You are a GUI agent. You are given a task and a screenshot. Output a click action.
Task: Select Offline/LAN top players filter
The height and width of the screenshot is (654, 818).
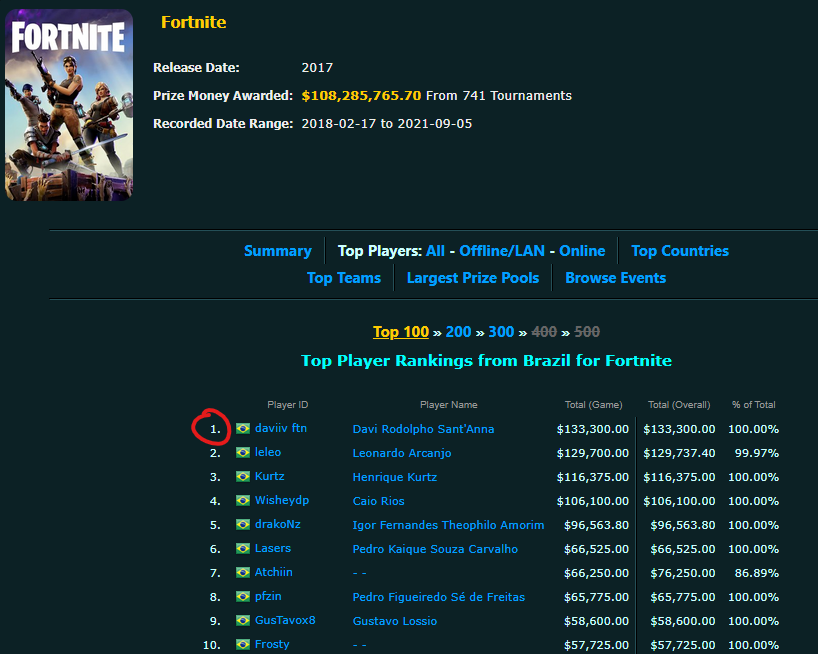pos(502,251)
